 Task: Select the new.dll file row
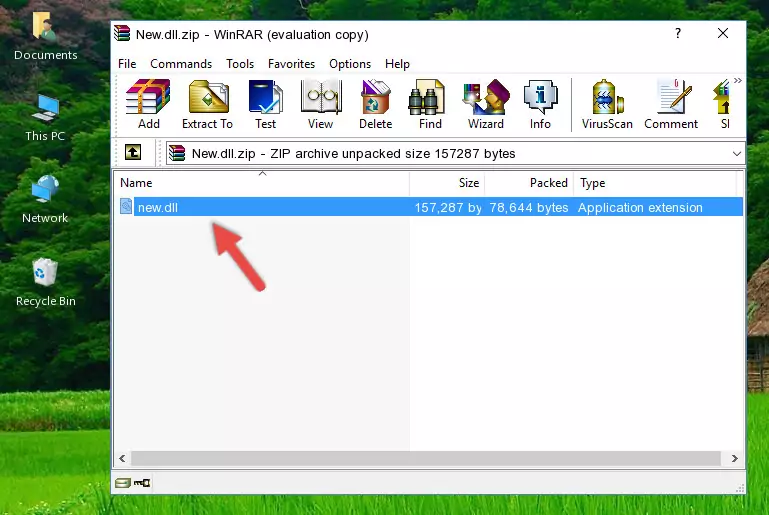pos(430,207)
